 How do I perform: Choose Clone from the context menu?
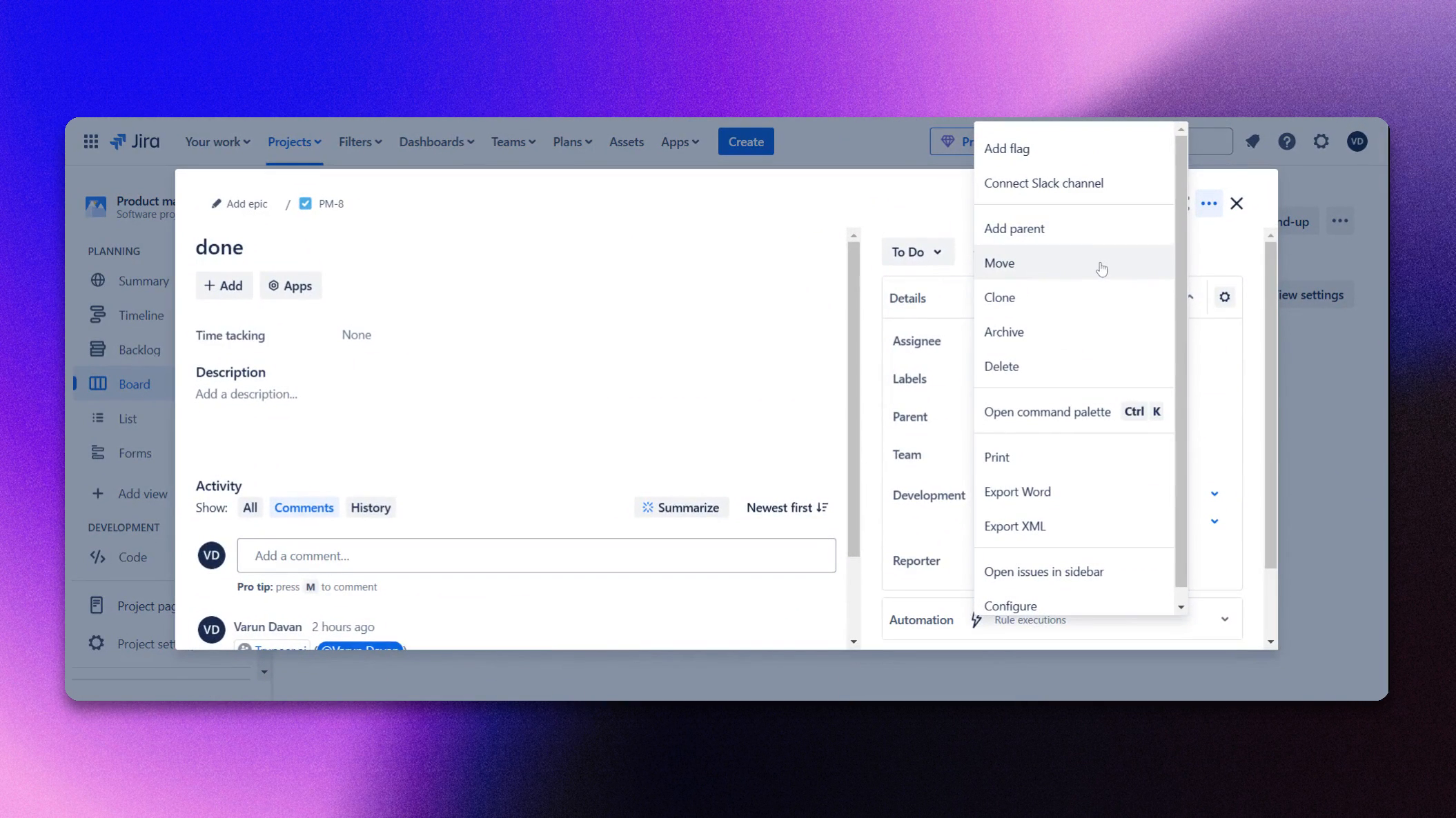[x=1000, y=297]
